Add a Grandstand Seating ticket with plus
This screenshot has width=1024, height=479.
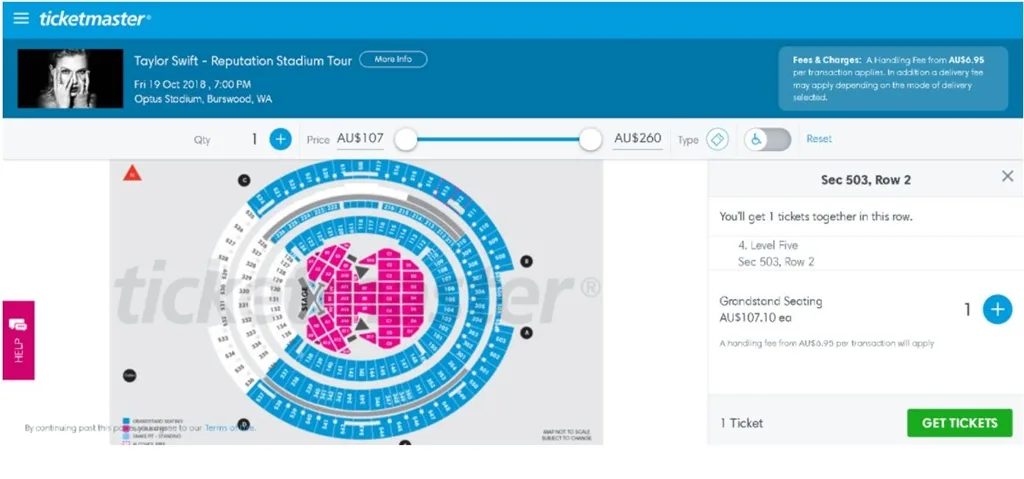pyautogui.click(x=996, y=309)
